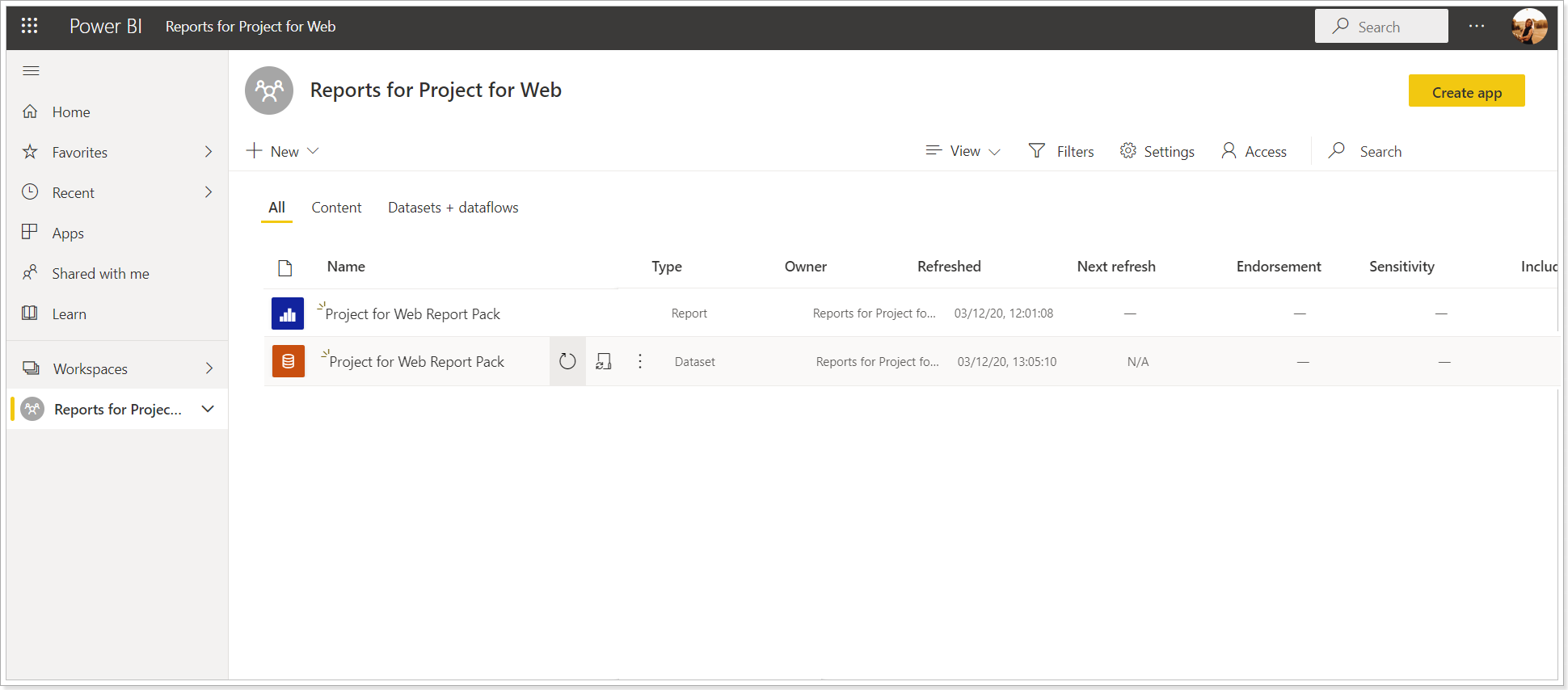Open Workspaces in sidebar
Viewport: 1568px width, 690px height.
tap(91, 369)
